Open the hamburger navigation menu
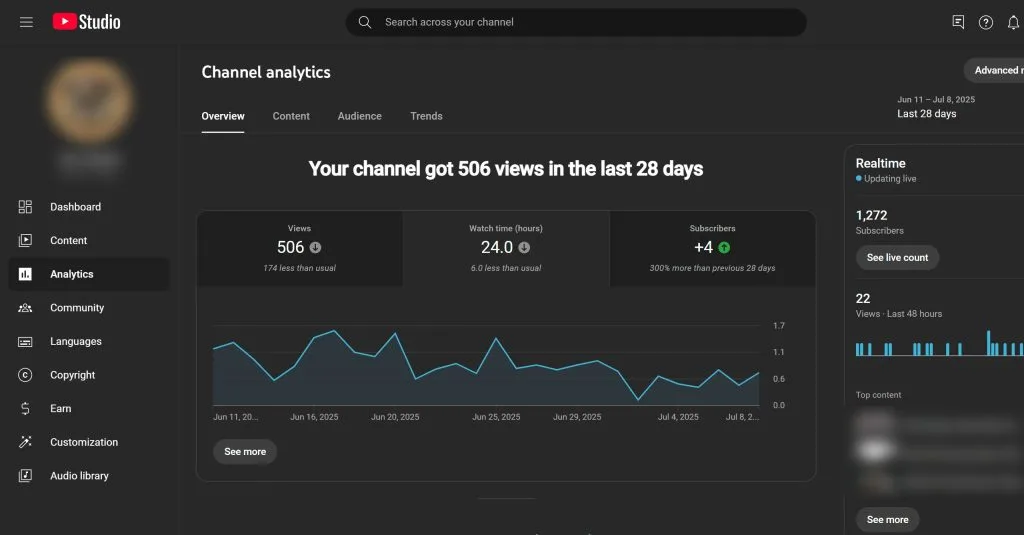Screen dimensions: 1024x535 coord(26,22)
